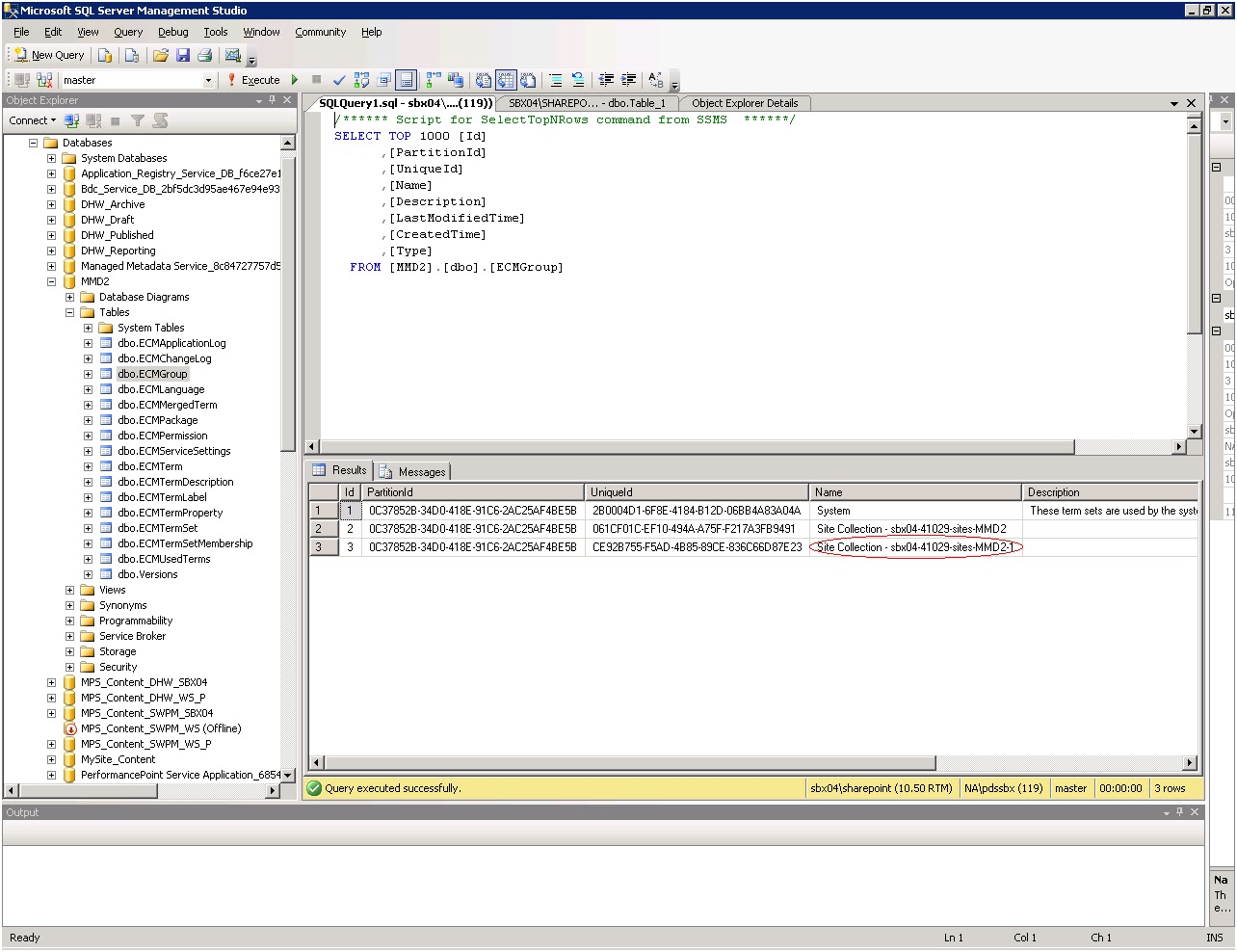Click the filter icon in Object Explorer
The image size is (1237, 952).
(x=139, y=119)
